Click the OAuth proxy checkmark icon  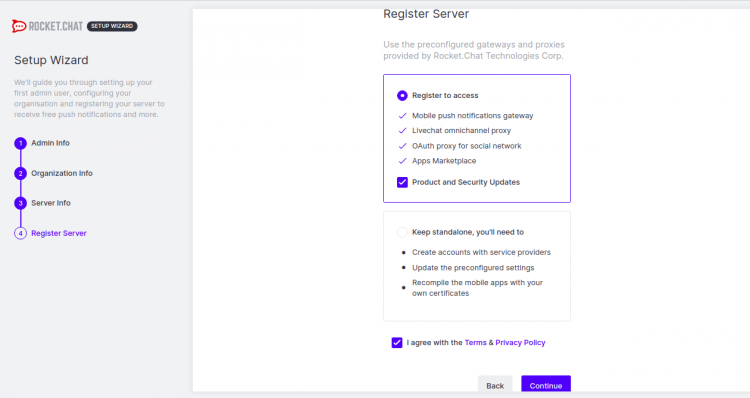[402, 146]
